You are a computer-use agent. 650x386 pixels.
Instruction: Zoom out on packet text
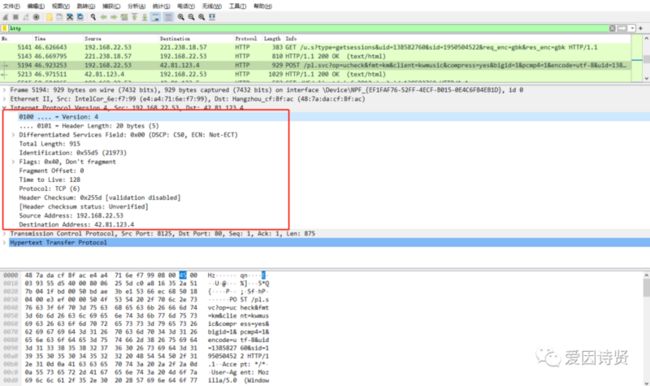click(x=191, y=17)
